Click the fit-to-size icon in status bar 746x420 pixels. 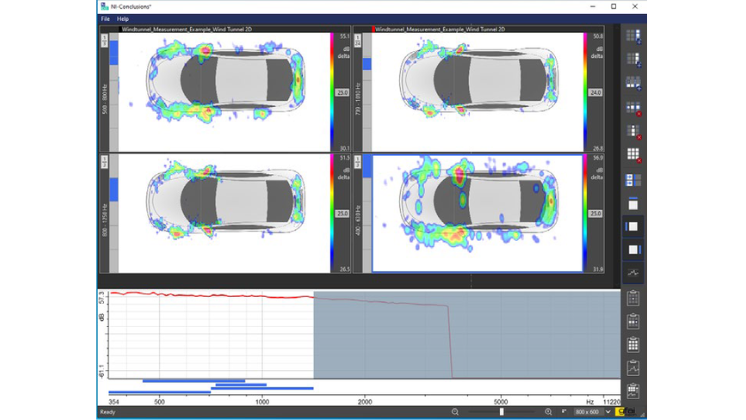[564, 412]
